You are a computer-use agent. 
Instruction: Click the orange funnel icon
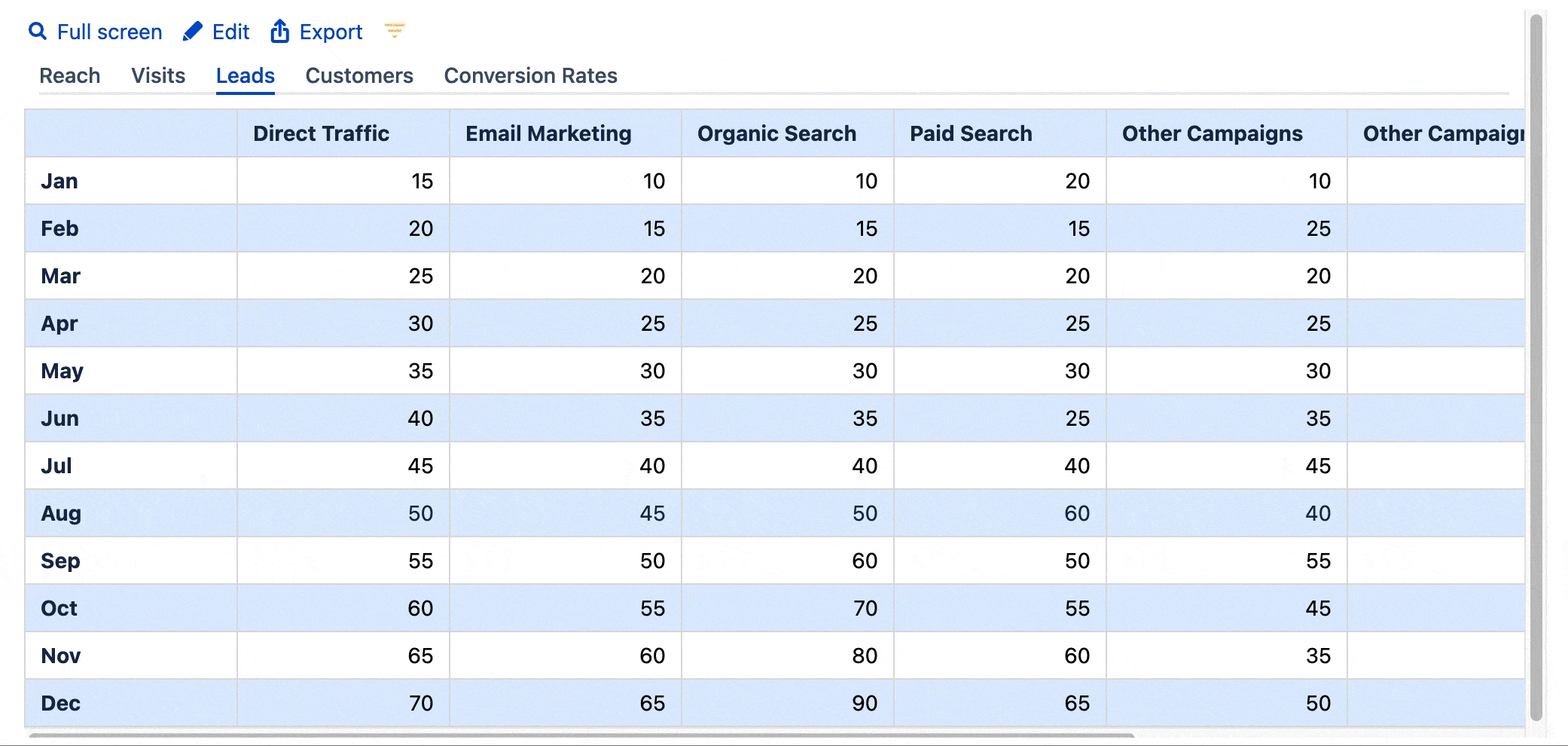(x=395, y=30)
